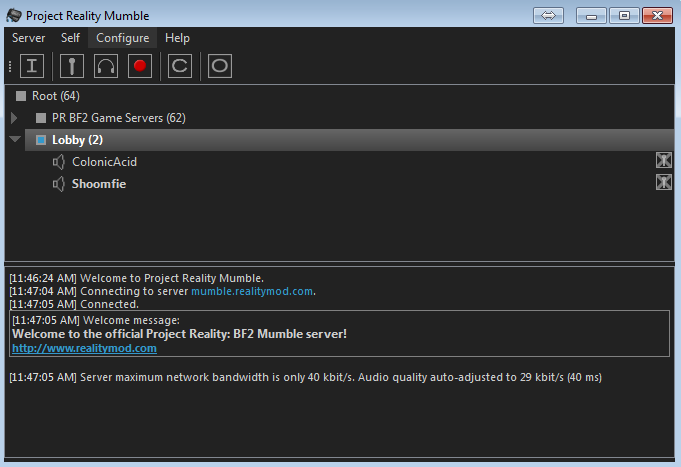Click the comment 'C' toolbar icon
Screen dimensions: 681x467
tap(180, 66)
